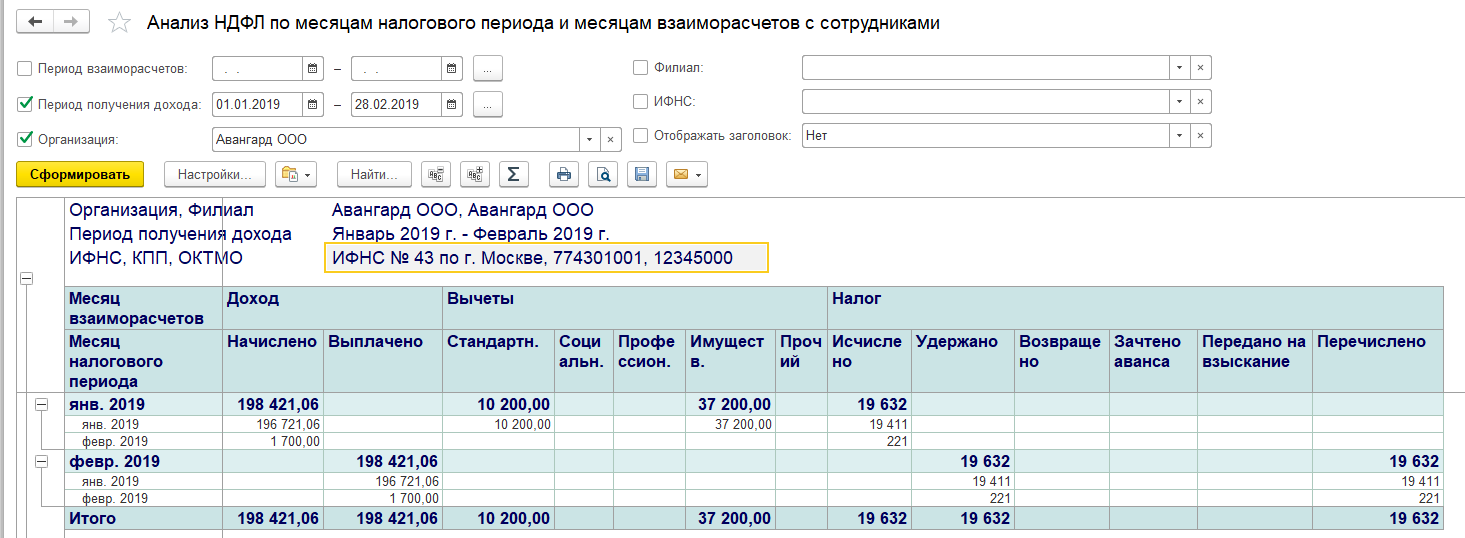Open the email button dropdown arrow

point(699,174)
